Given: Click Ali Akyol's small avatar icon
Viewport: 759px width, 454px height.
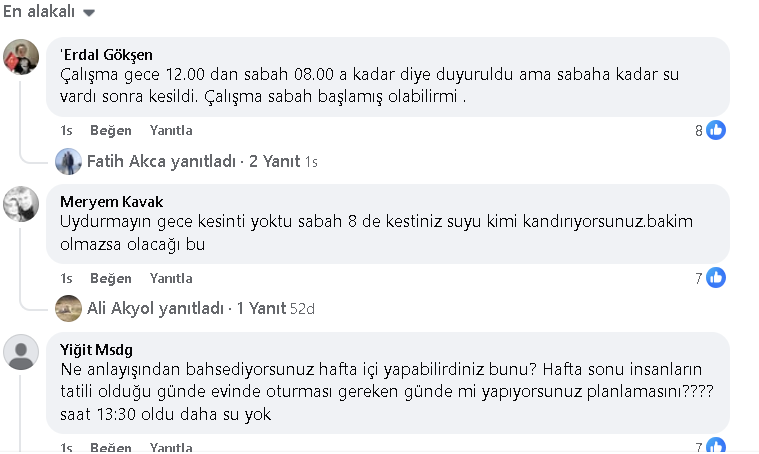Looking at the screenshot, I should pos(68,308).
